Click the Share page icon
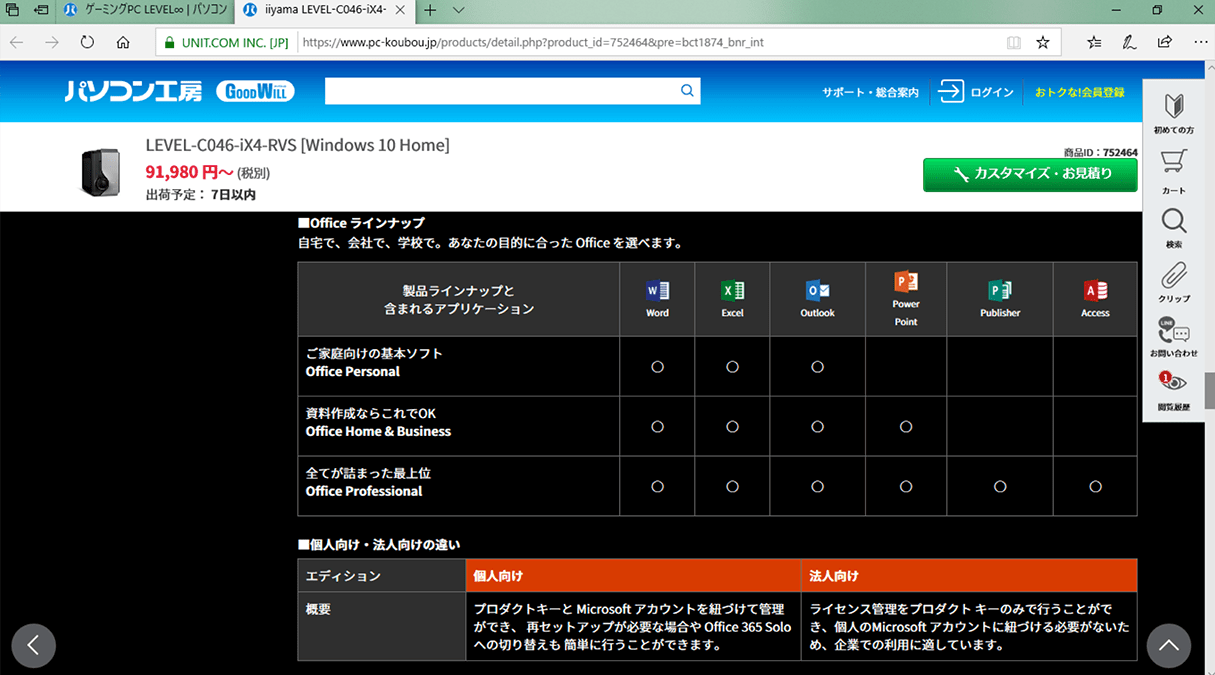The image size is (1215, 675). click(x=1164, y=42)
